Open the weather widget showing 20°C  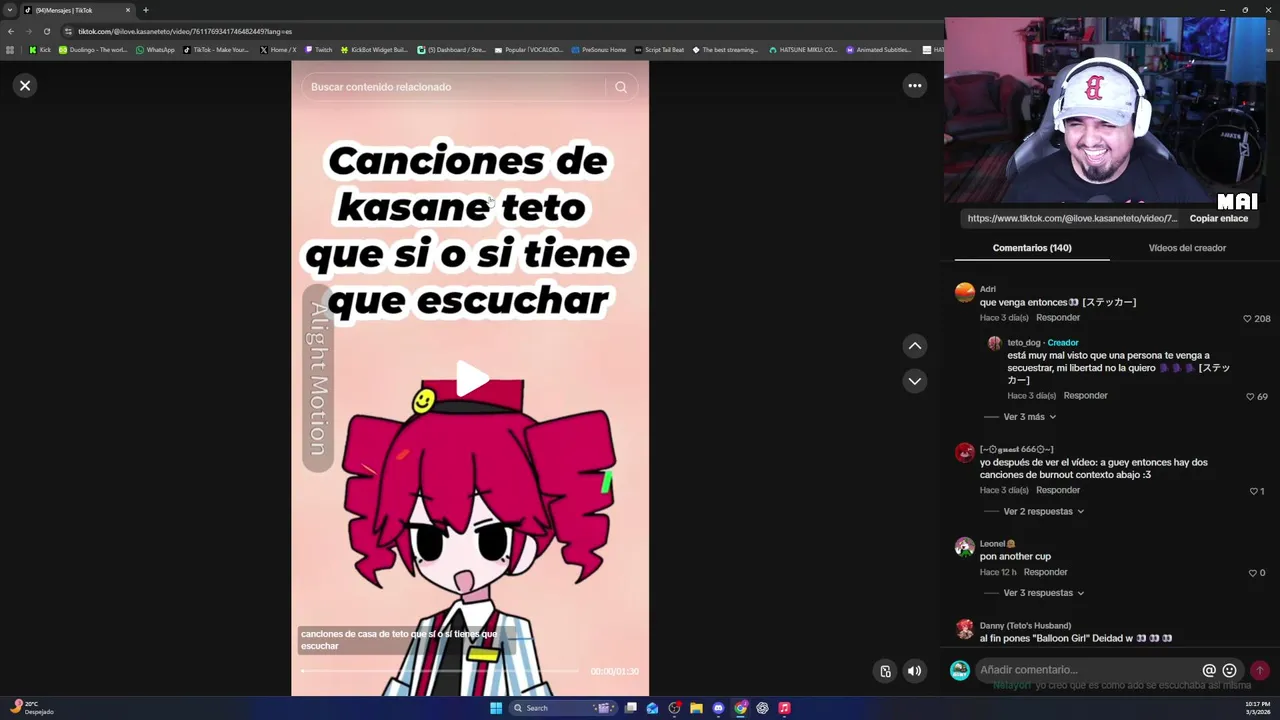point(30,708)
